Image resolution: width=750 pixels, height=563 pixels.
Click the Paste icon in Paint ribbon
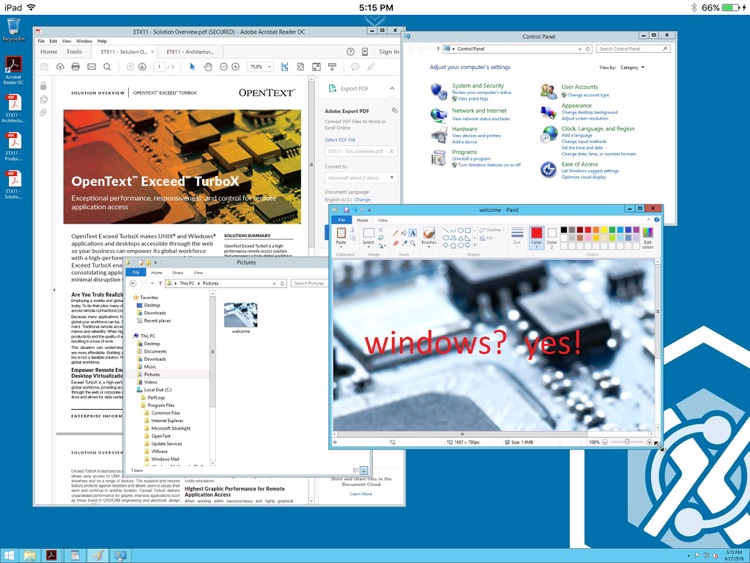click(341, 236)
